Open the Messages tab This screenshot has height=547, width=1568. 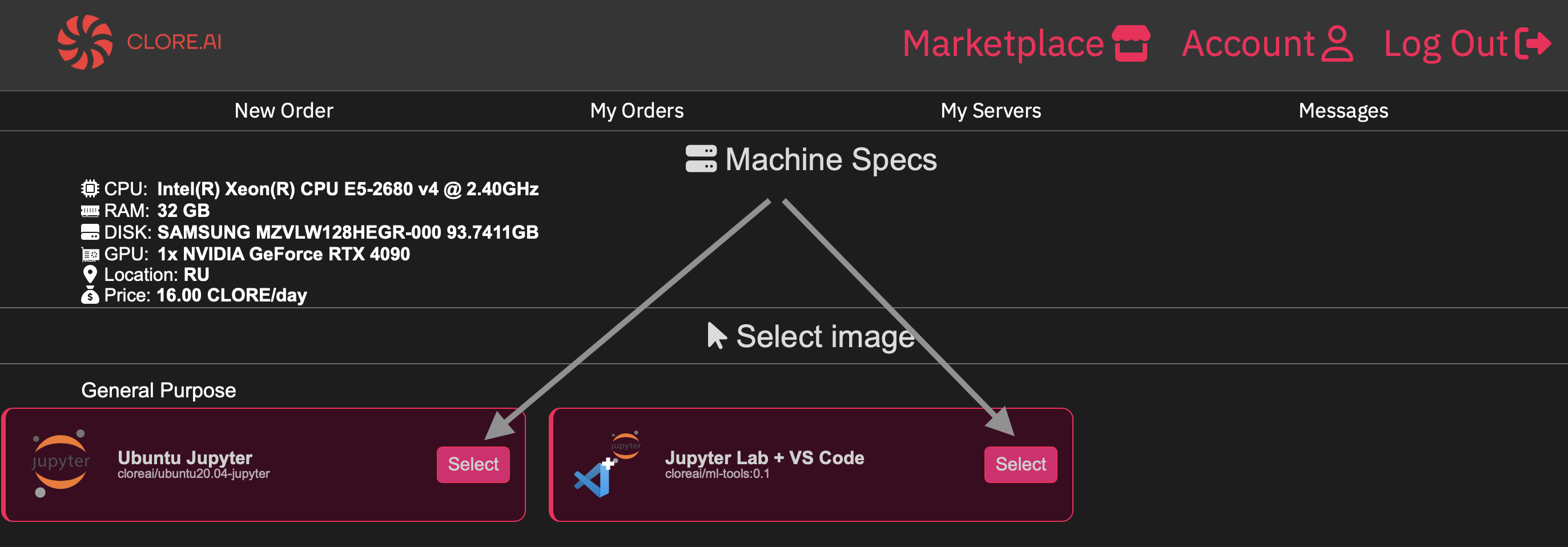[1343, 111]
